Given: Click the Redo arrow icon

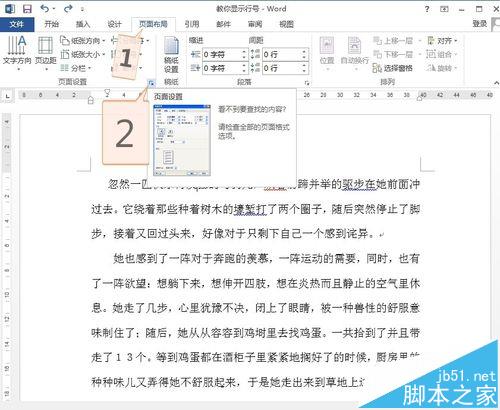Looking at the screenshot, I should pos(68,8).
